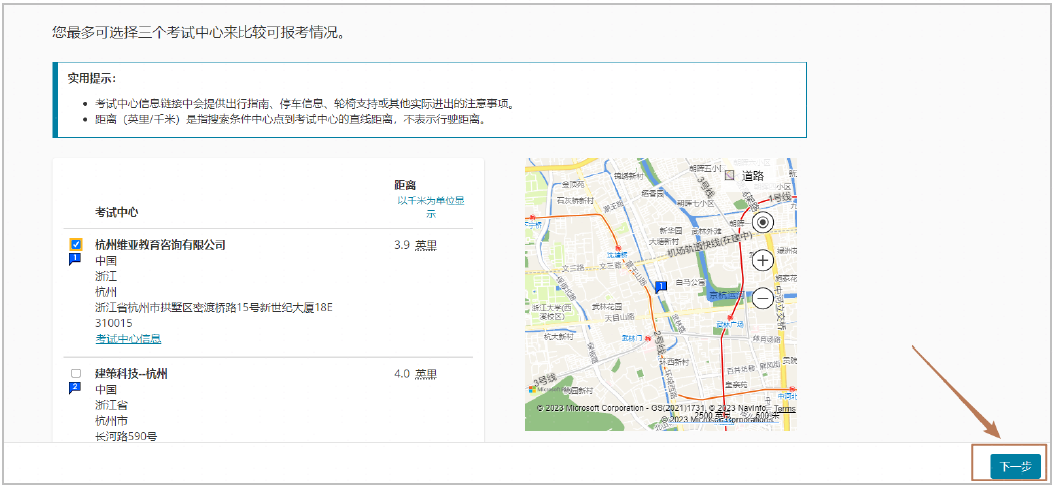Click the 武林广场 station on the map
This screenshot has height=487, width=1055.
[728, 326]
